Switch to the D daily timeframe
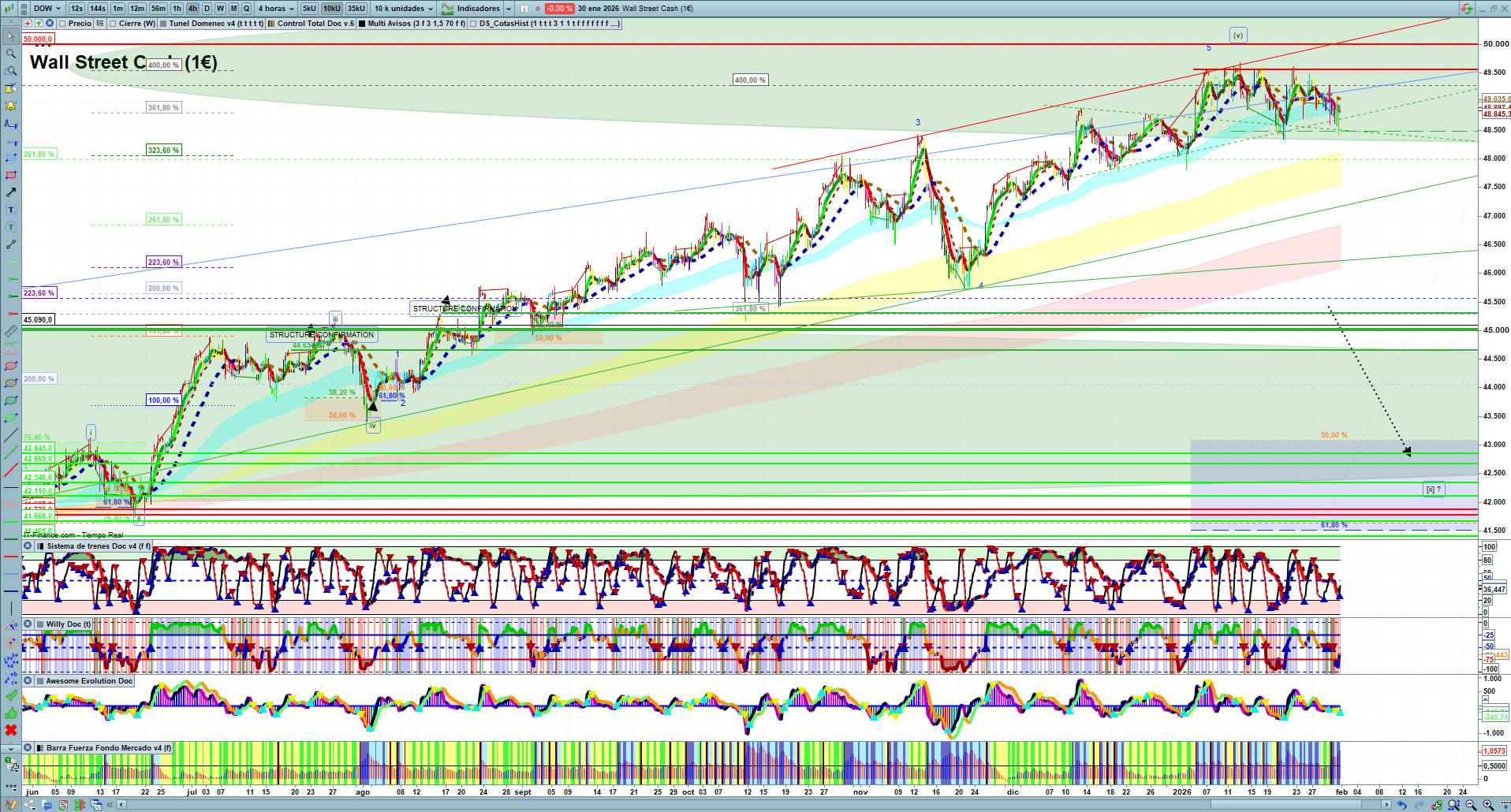This screenshot has width=1511, height=812. 207,9
